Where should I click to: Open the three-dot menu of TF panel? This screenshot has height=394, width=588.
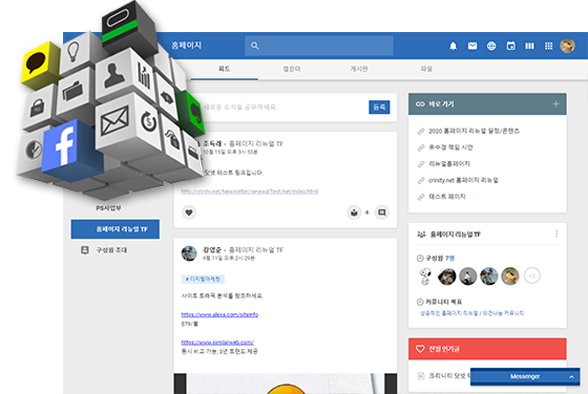click(x=556, y=234)
